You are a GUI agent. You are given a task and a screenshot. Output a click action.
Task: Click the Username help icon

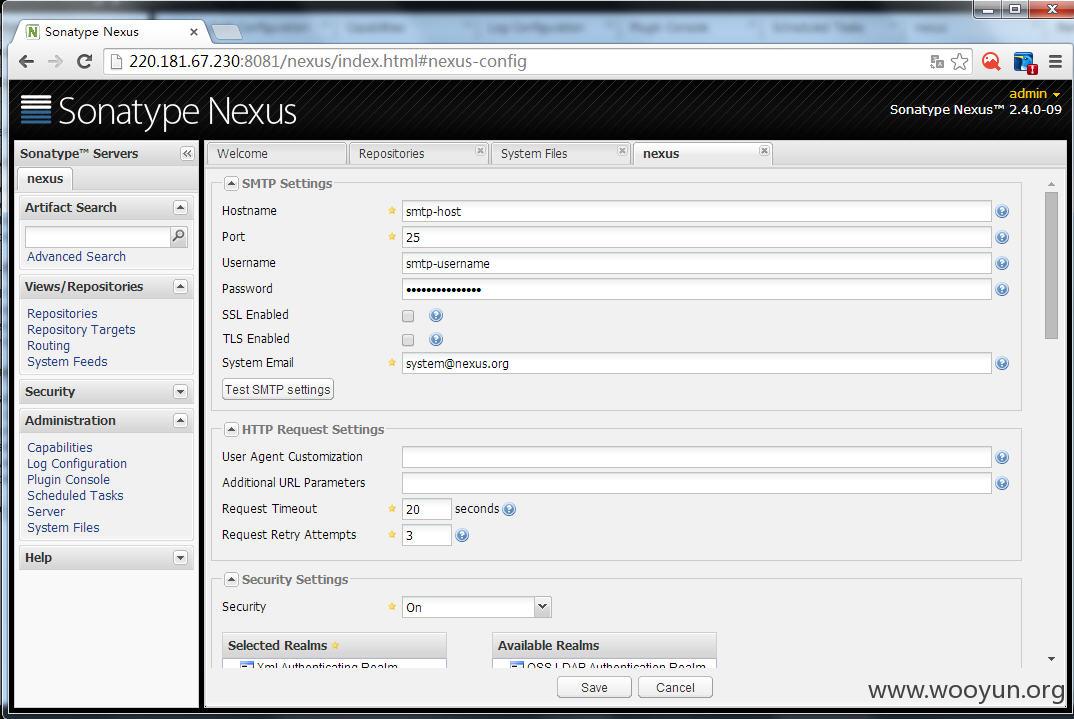tap(1001, 264)
